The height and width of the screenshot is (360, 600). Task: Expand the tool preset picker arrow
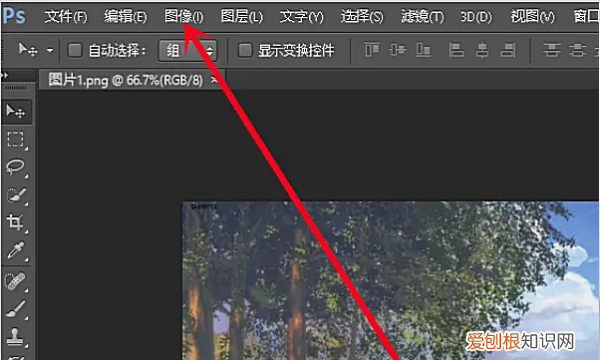tap(50, 50)
